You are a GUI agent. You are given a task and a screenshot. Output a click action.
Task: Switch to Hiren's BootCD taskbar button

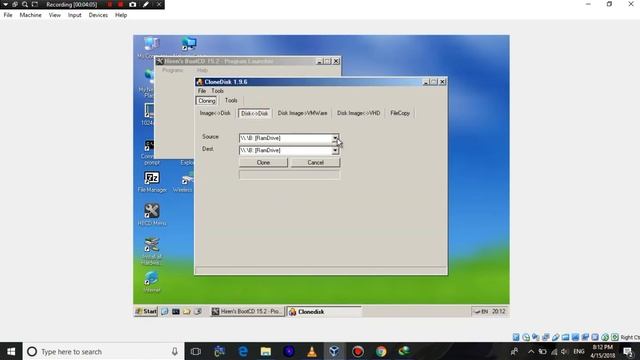(247, 311)
